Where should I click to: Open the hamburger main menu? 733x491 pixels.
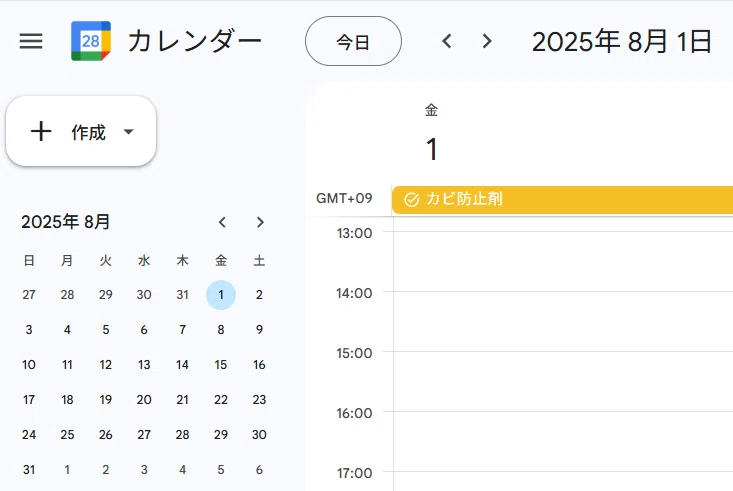(x=31, y=41)
